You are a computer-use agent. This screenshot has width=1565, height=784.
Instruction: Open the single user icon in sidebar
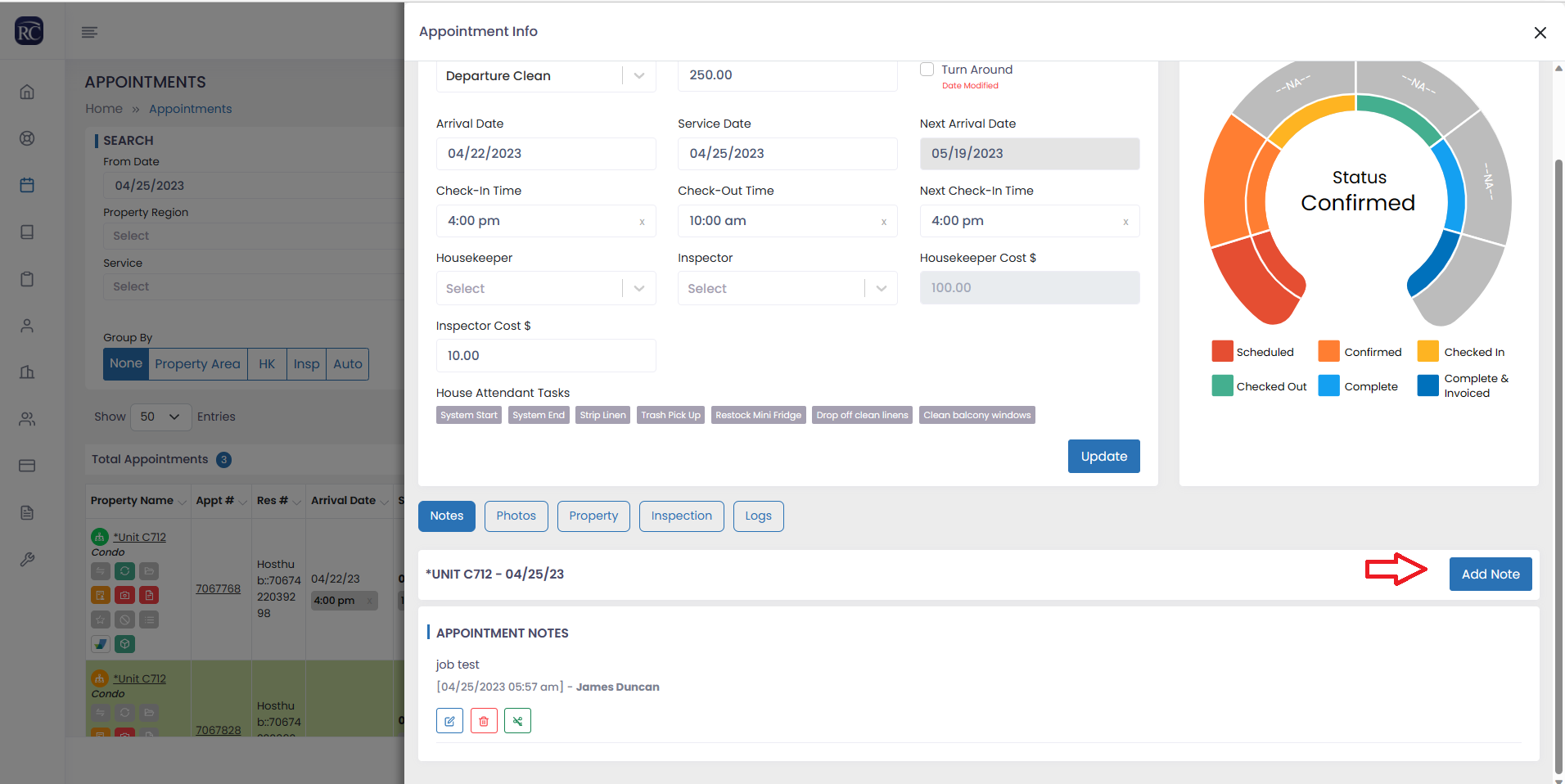point(27,326)
